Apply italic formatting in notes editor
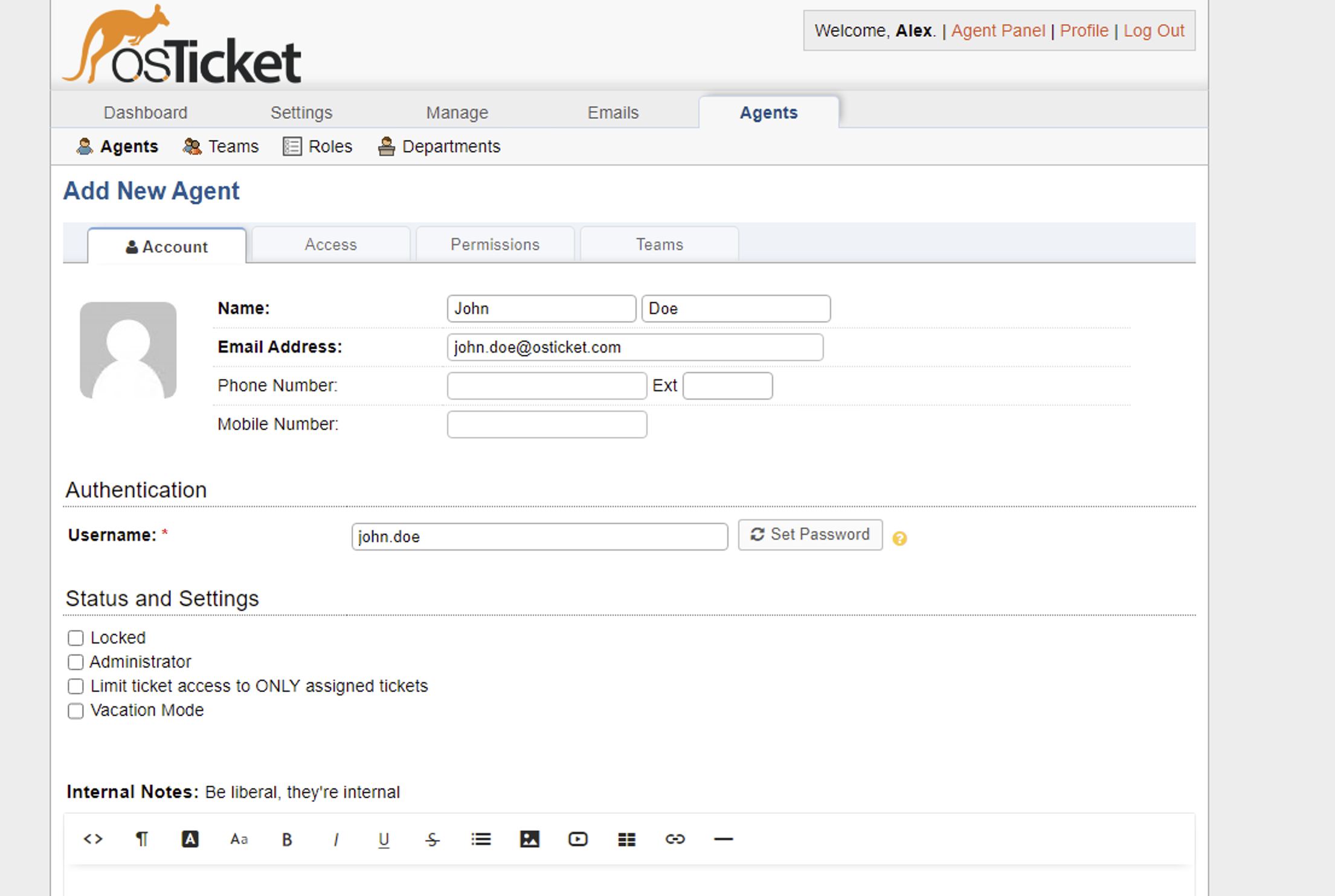This screenshot has height=896, width=1335. (336, 839)
